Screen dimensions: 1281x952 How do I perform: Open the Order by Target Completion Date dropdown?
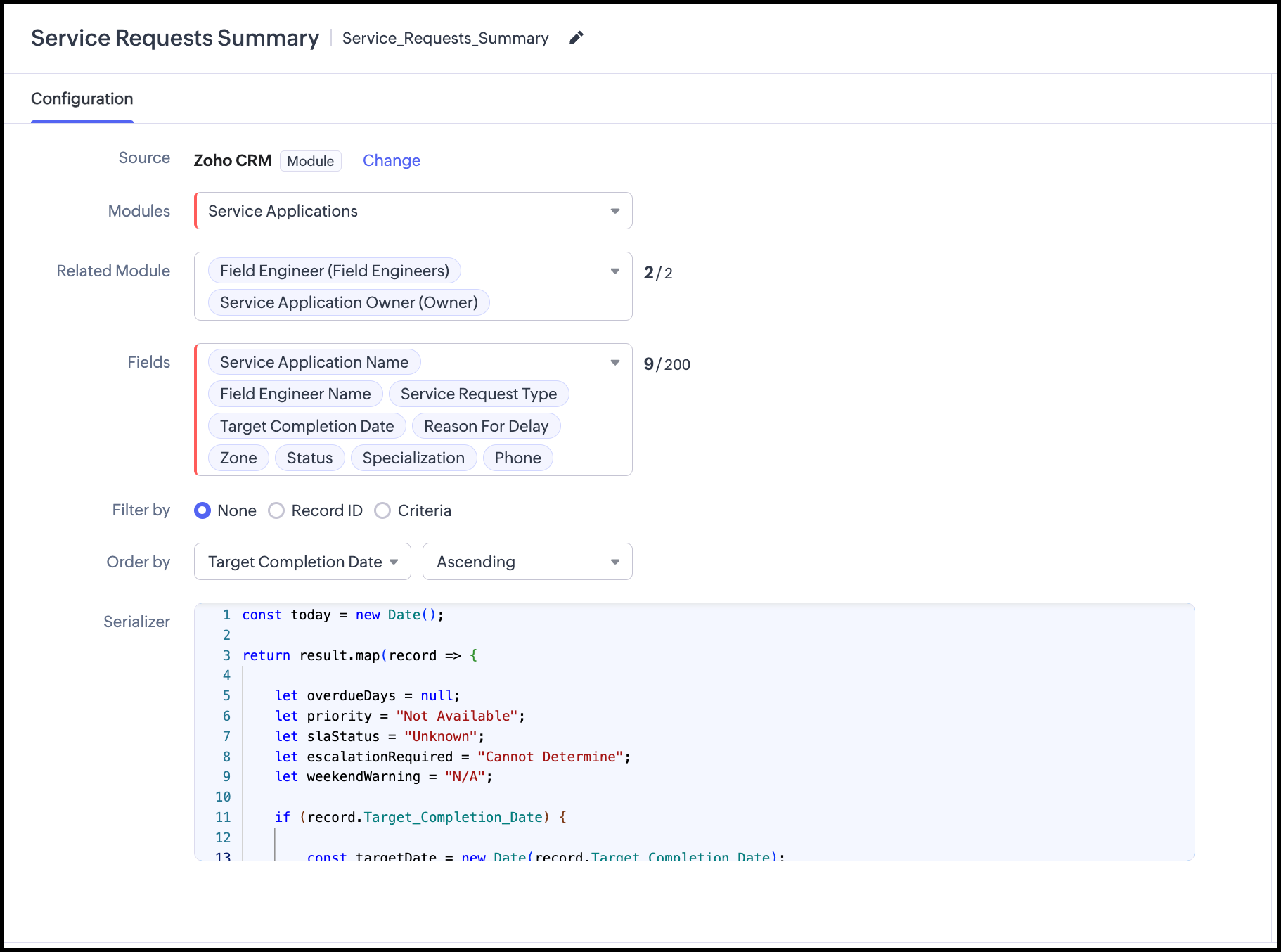pos(302,562)
